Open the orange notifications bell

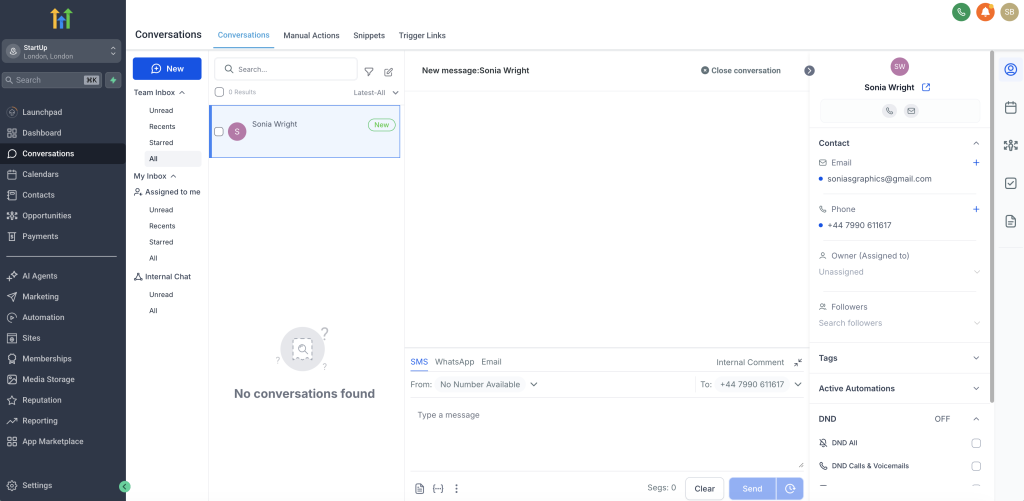(985, 12)
